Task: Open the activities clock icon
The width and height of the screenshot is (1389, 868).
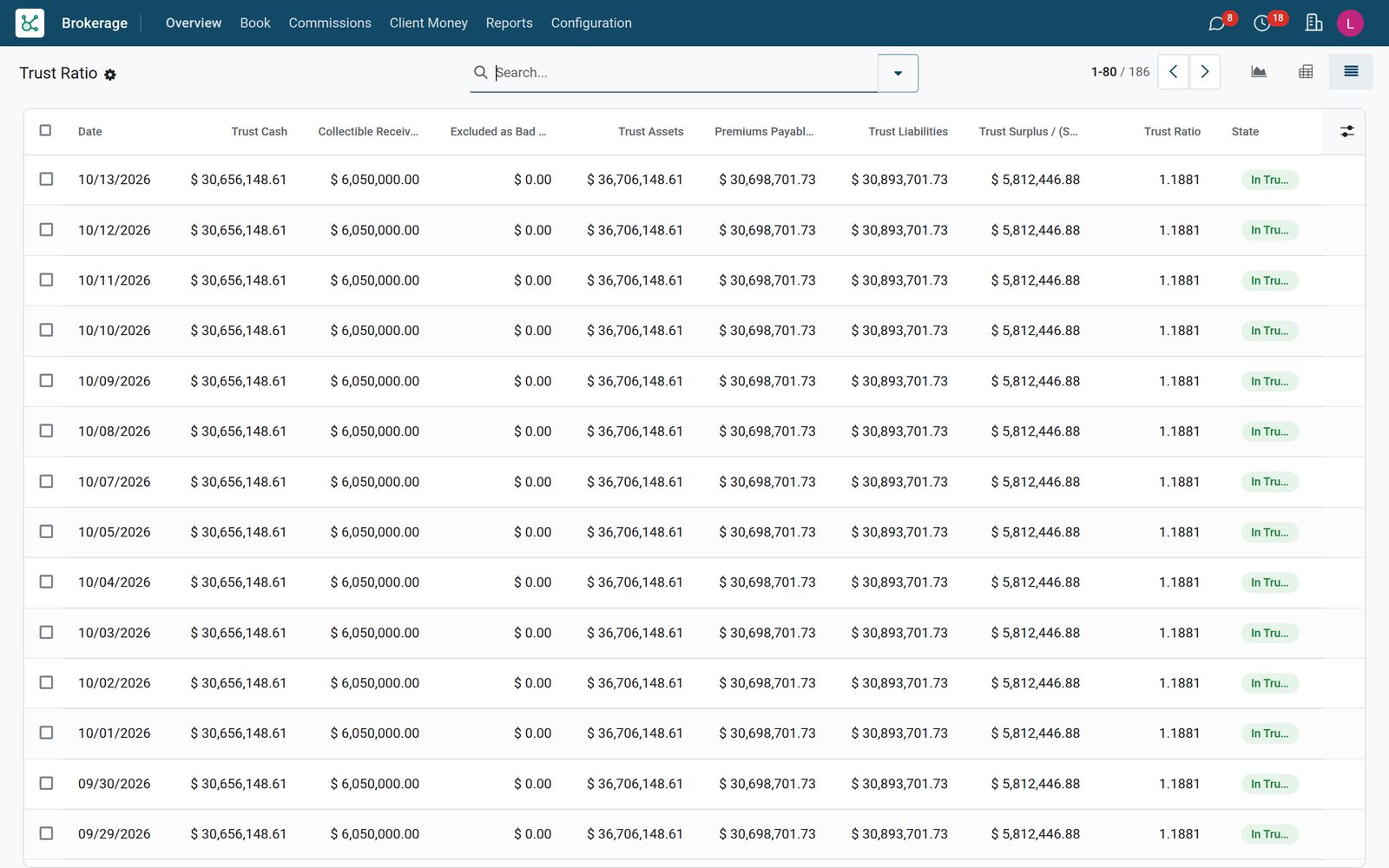Action: pyautogui.click(x=1262, y=23)
